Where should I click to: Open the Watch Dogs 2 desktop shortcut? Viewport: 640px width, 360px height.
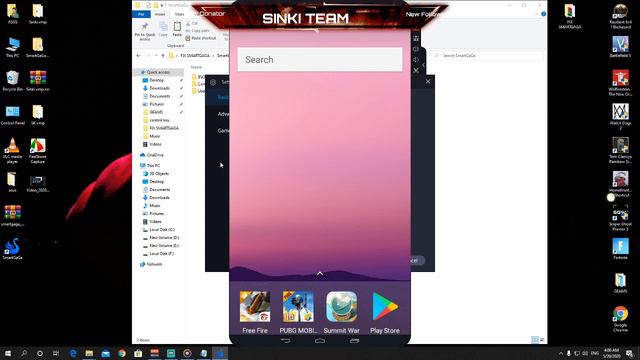620,116
